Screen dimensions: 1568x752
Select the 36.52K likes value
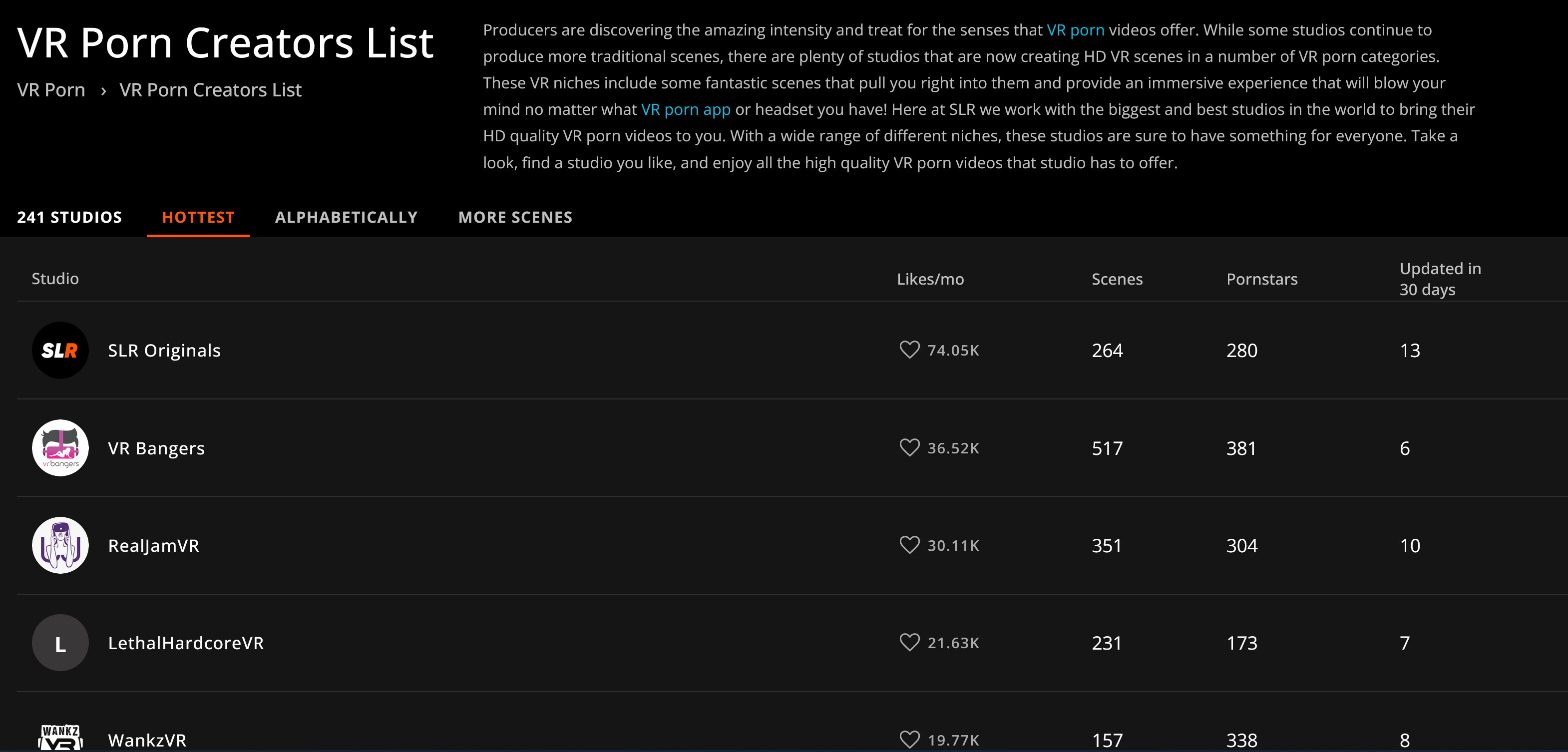pos(953,448)
